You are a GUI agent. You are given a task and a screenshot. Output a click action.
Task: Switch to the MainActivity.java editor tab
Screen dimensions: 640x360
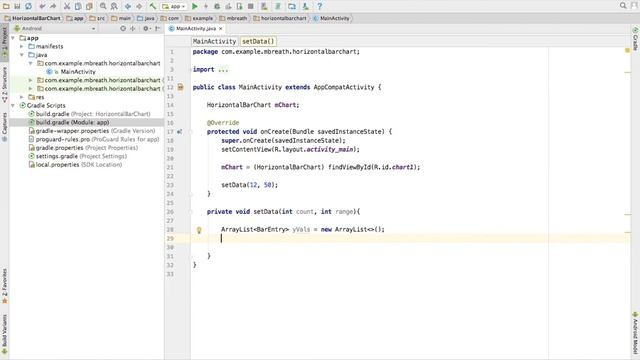pos(196,29)
